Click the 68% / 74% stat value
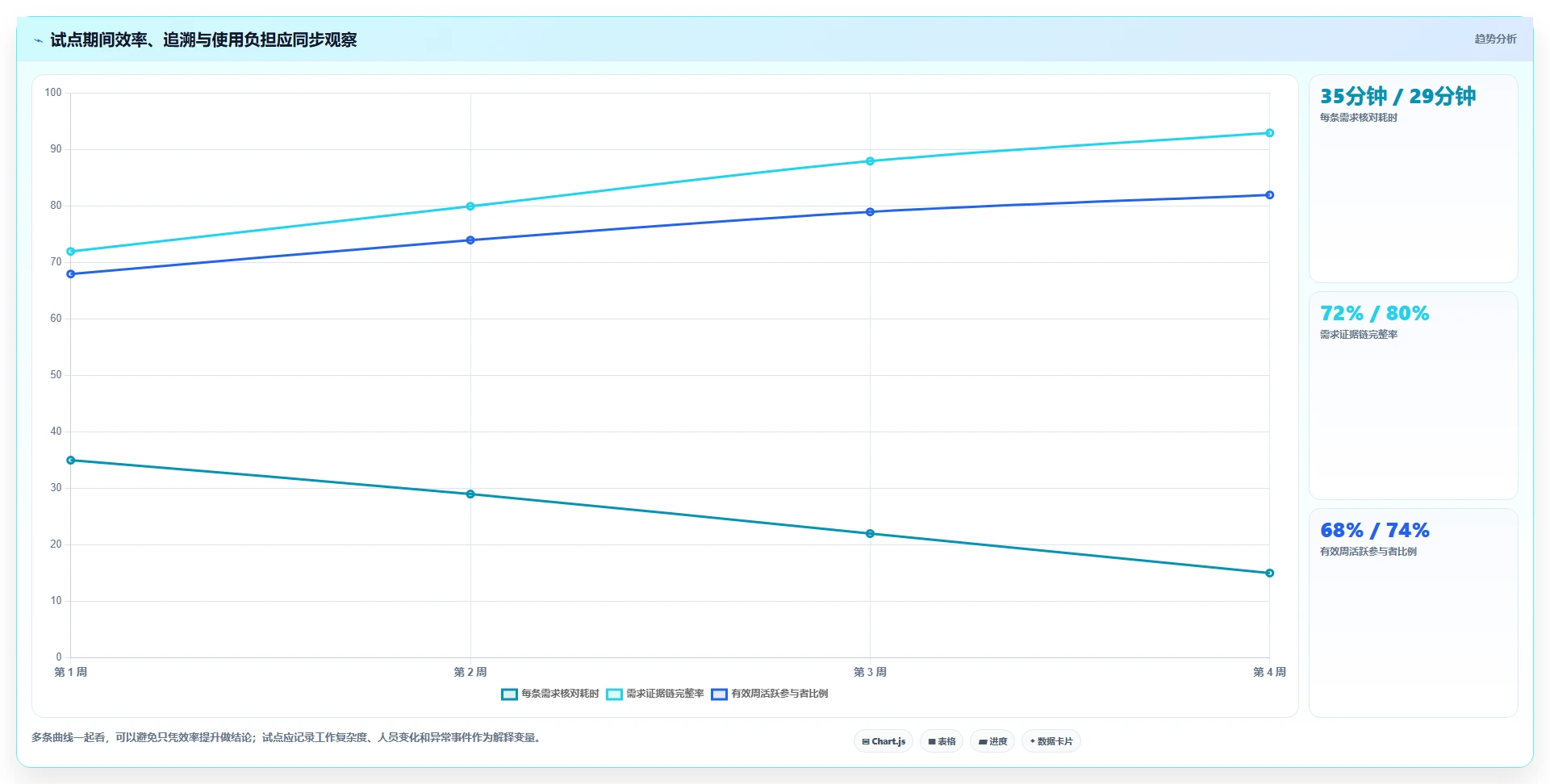The width and height of the screenshot is (1550, 784). coord(1374,530)
